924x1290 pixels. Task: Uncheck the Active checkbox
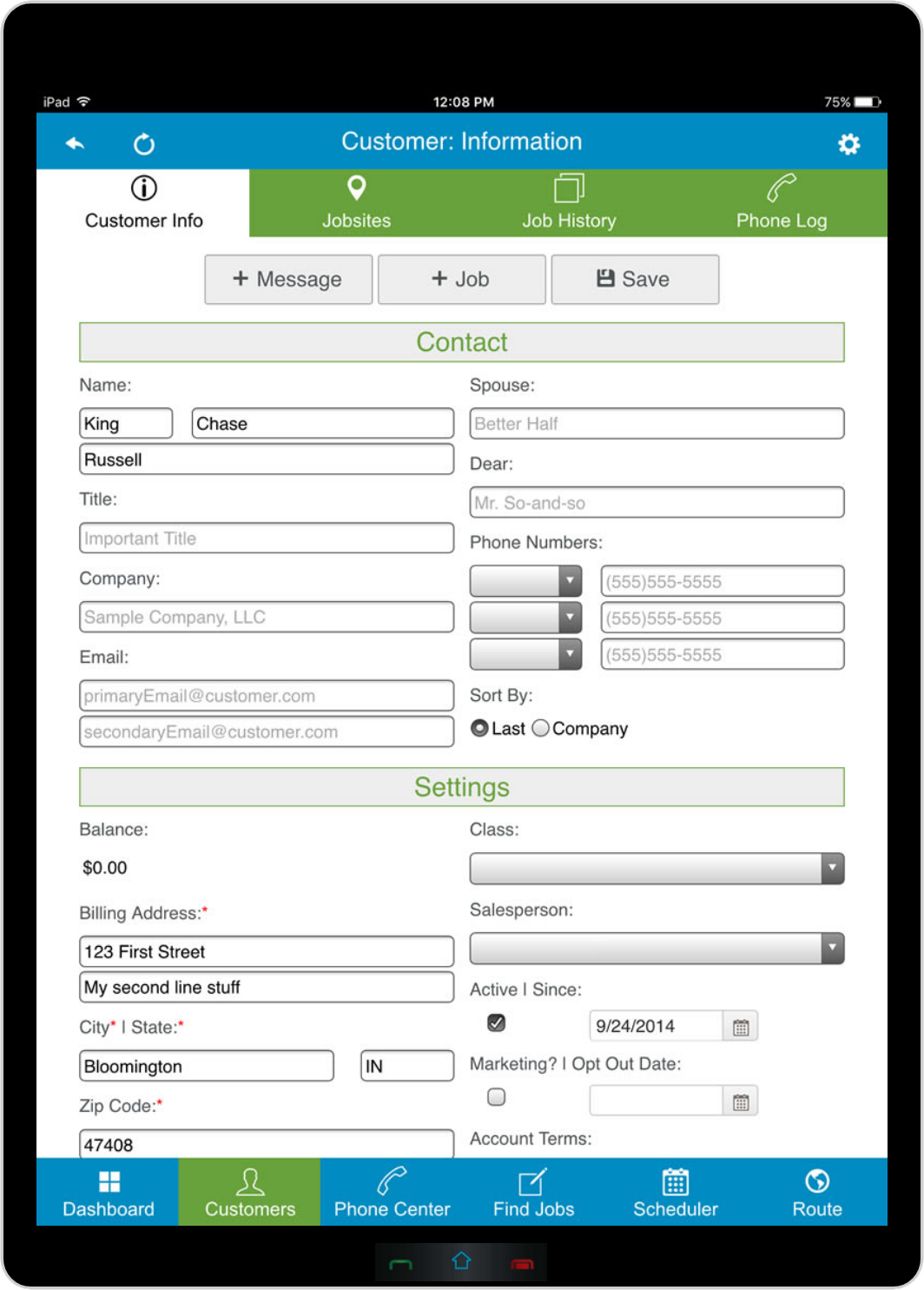click(496, 1022)
